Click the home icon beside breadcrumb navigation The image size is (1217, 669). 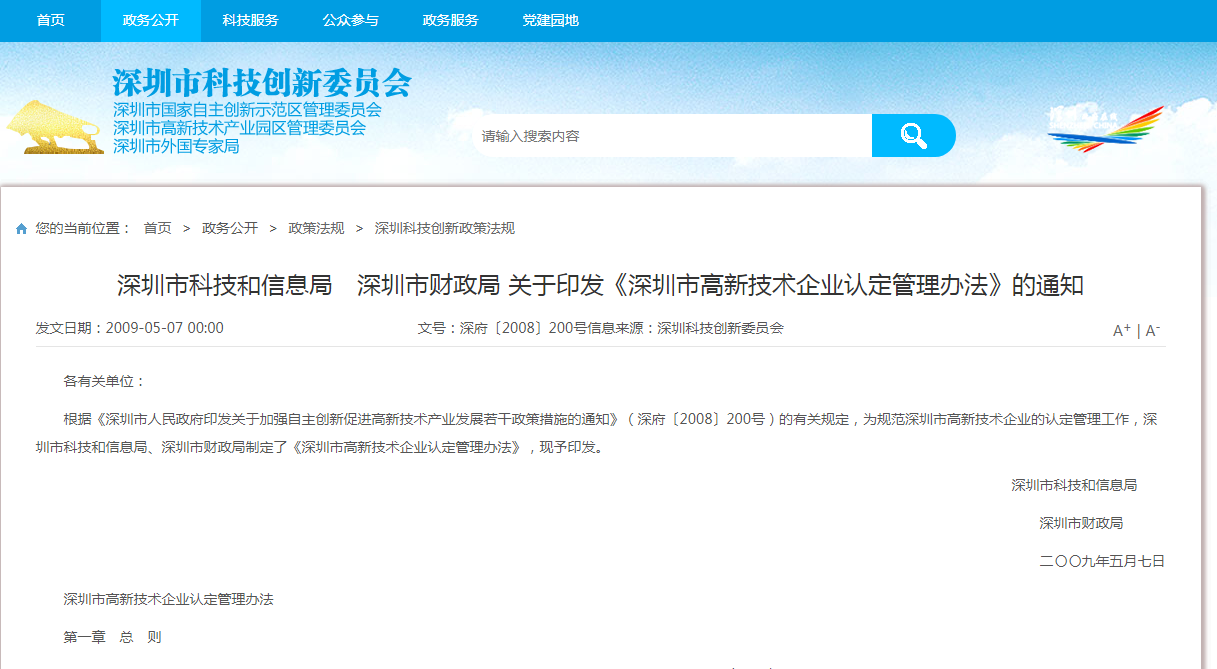[21, 227]
